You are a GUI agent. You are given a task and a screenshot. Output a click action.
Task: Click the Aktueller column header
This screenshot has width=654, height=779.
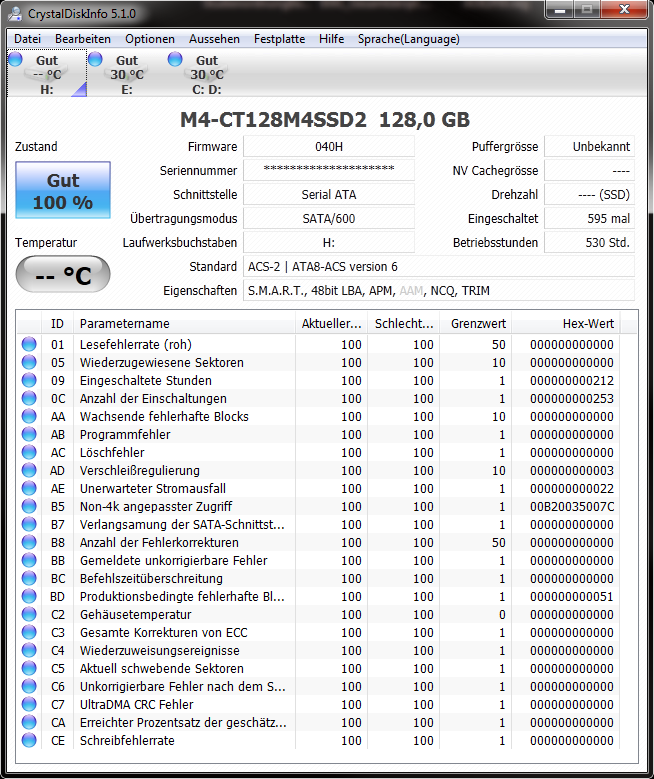tap(331, 324)
